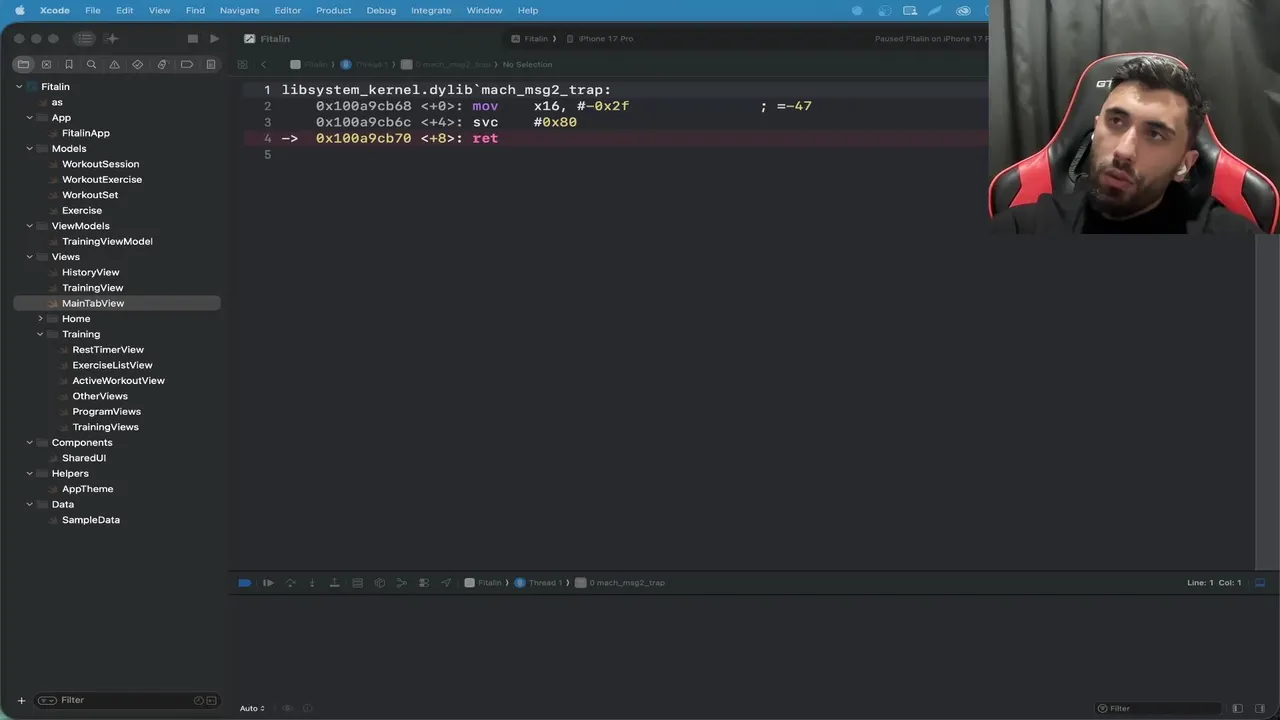Toggle breakpoints activation in debug bar
Image resolution: width=1280 pixels, height=720 pixels.
tap(245, 583)
